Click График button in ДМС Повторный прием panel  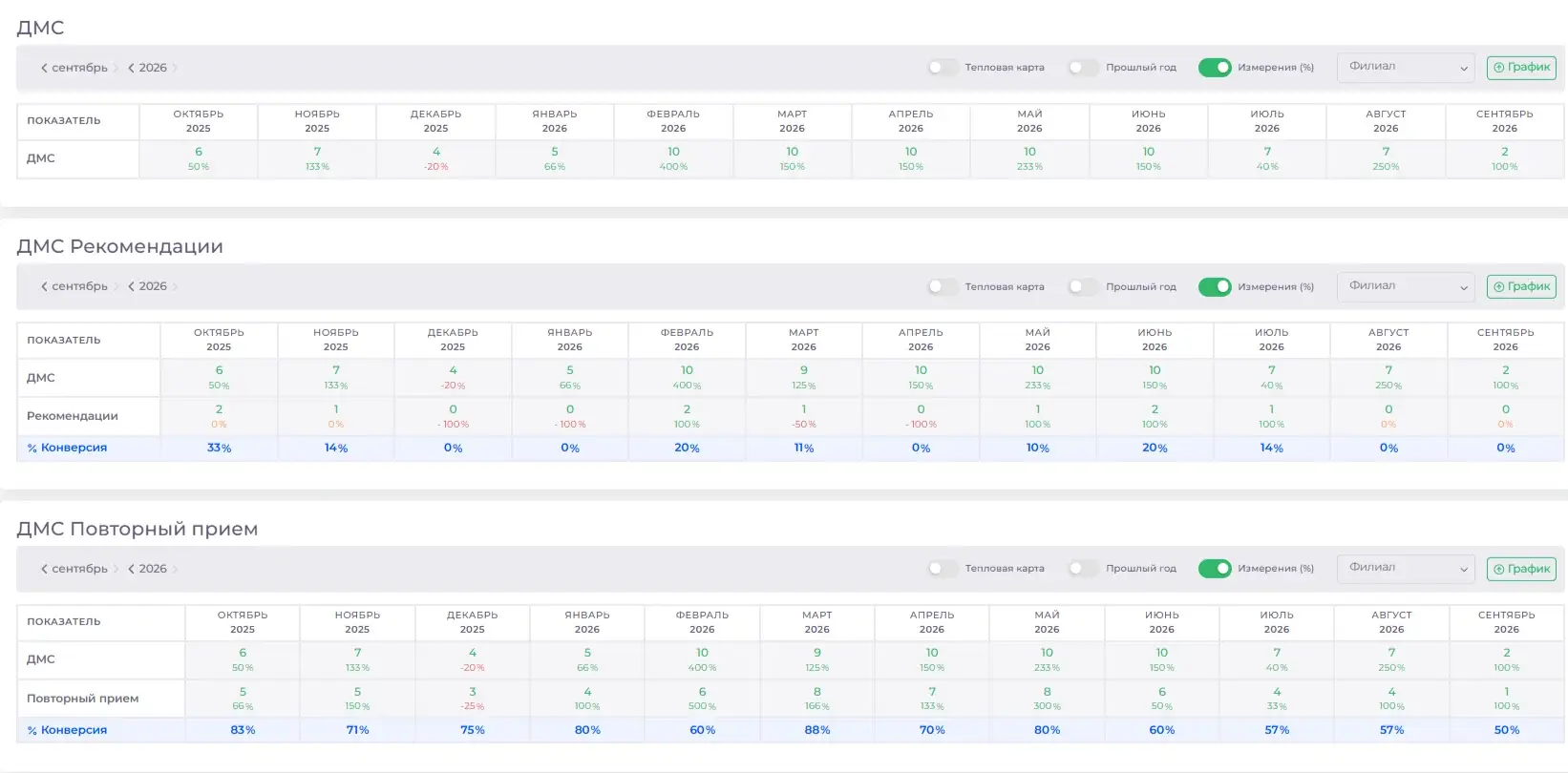1521,569
